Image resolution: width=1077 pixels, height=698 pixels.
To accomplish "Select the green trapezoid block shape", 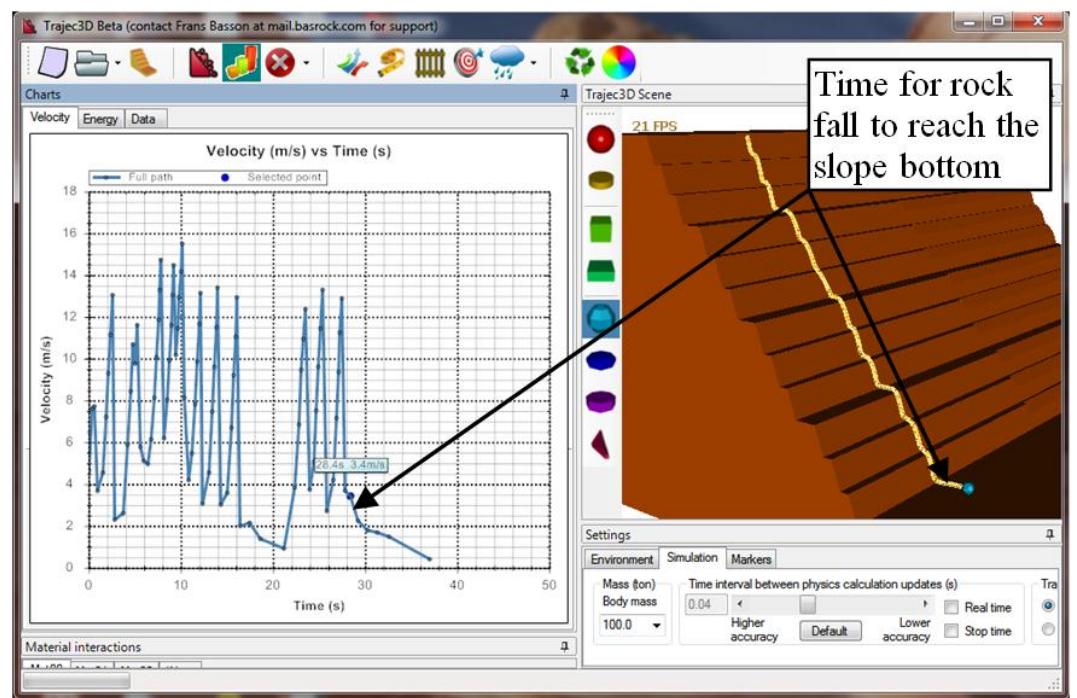I will pyautogui.click(x=601, y=271).
